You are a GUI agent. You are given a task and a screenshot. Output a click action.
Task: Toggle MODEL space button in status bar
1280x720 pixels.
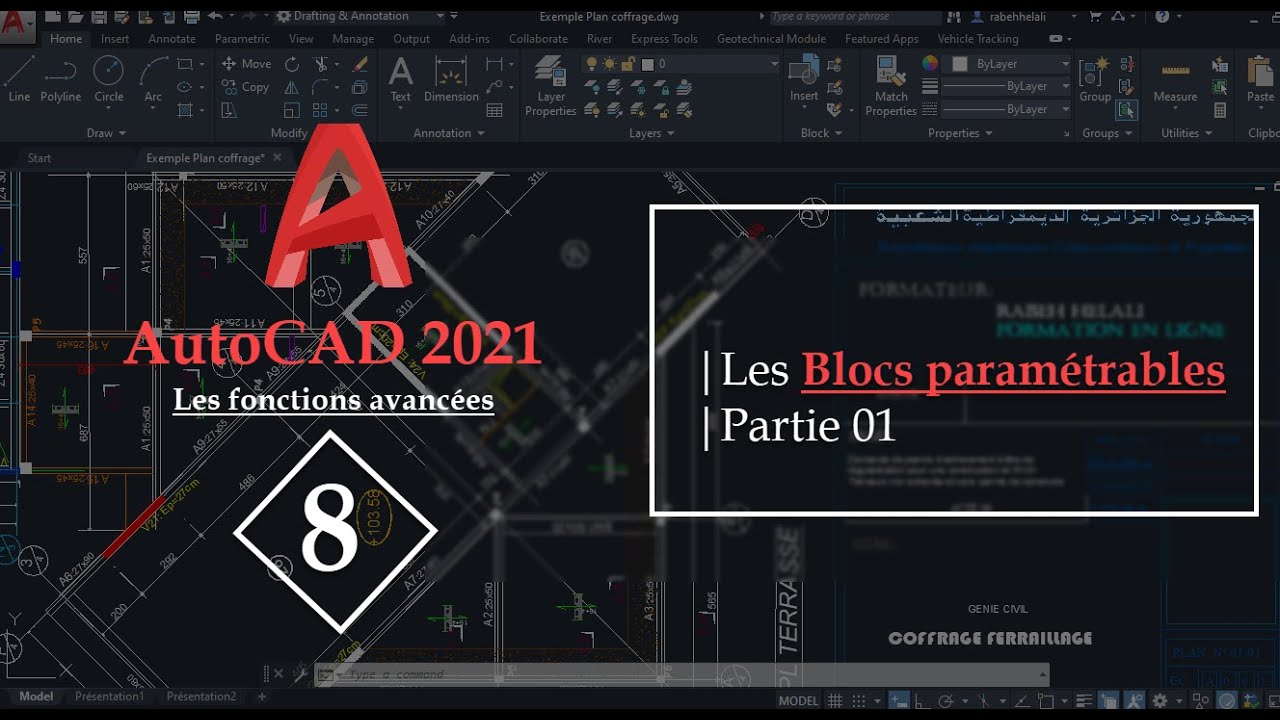pos(798,701)
